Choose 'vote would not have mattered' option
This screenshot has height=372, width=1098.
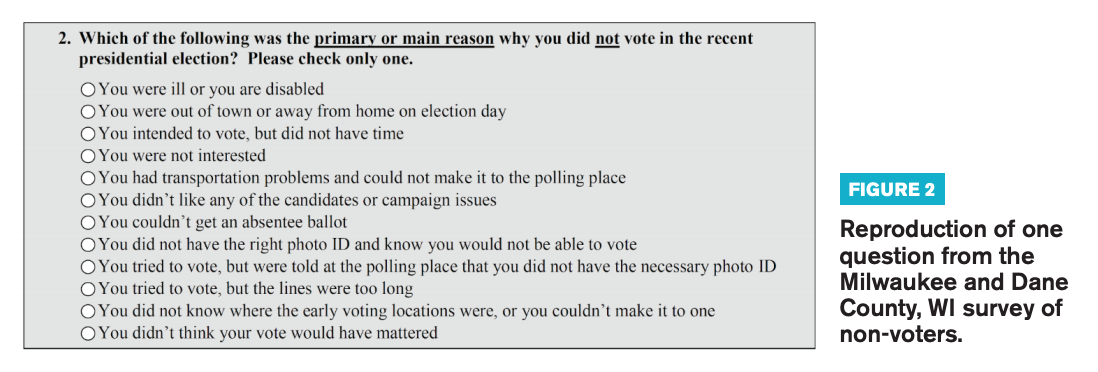click(x=88, y=333)
